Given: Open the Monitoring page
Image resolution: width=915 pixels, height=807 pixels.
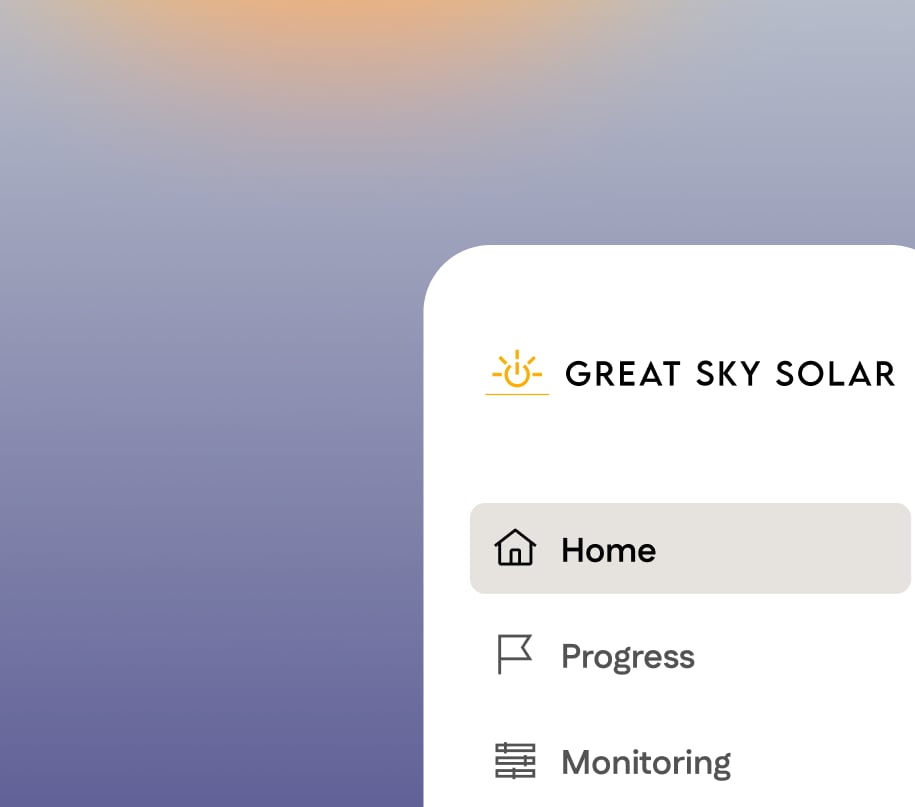Looking at the screenshot, I should 645,762.
